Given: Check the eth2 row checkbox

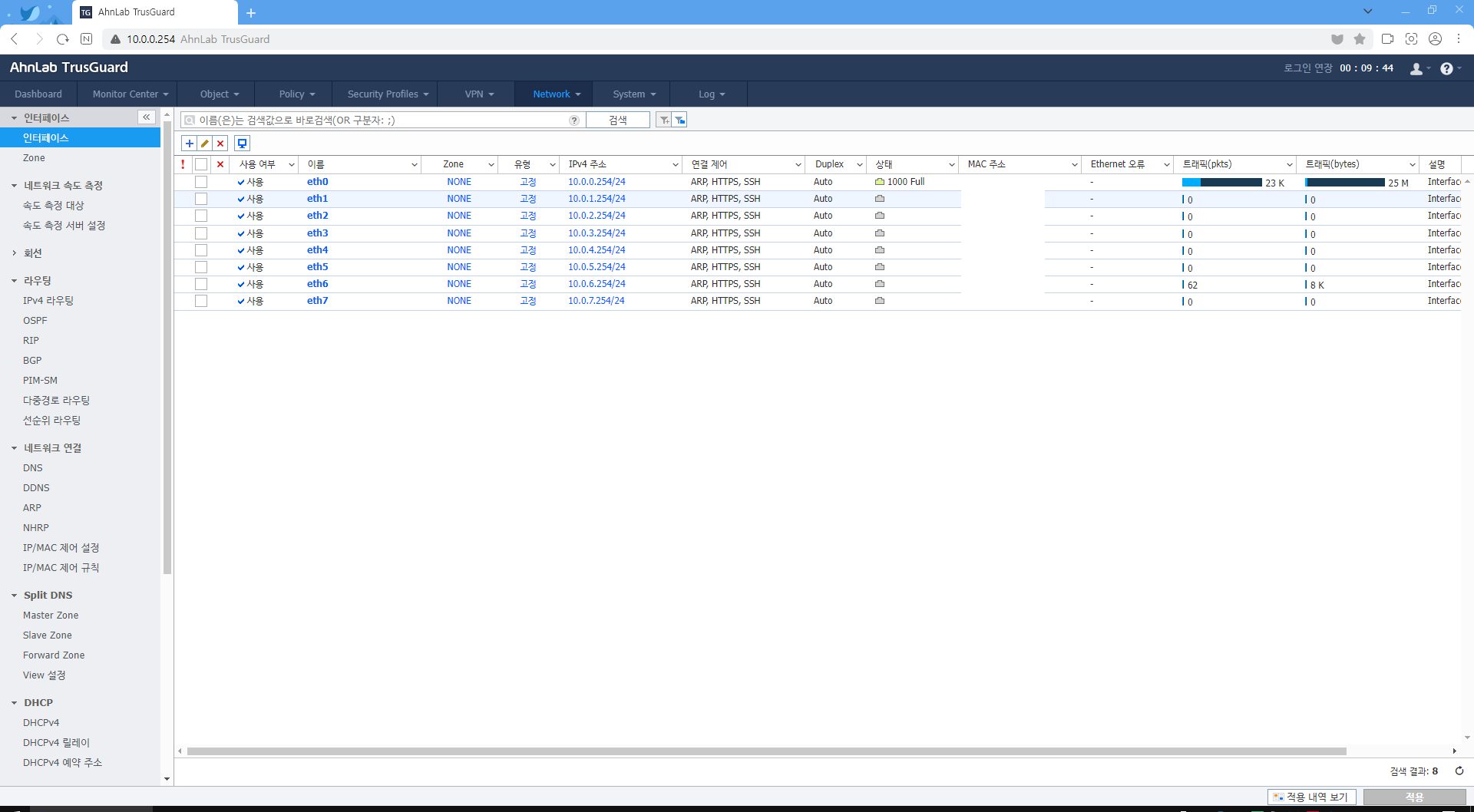Looking at the screenshot, I should click(x=201, y=216).
